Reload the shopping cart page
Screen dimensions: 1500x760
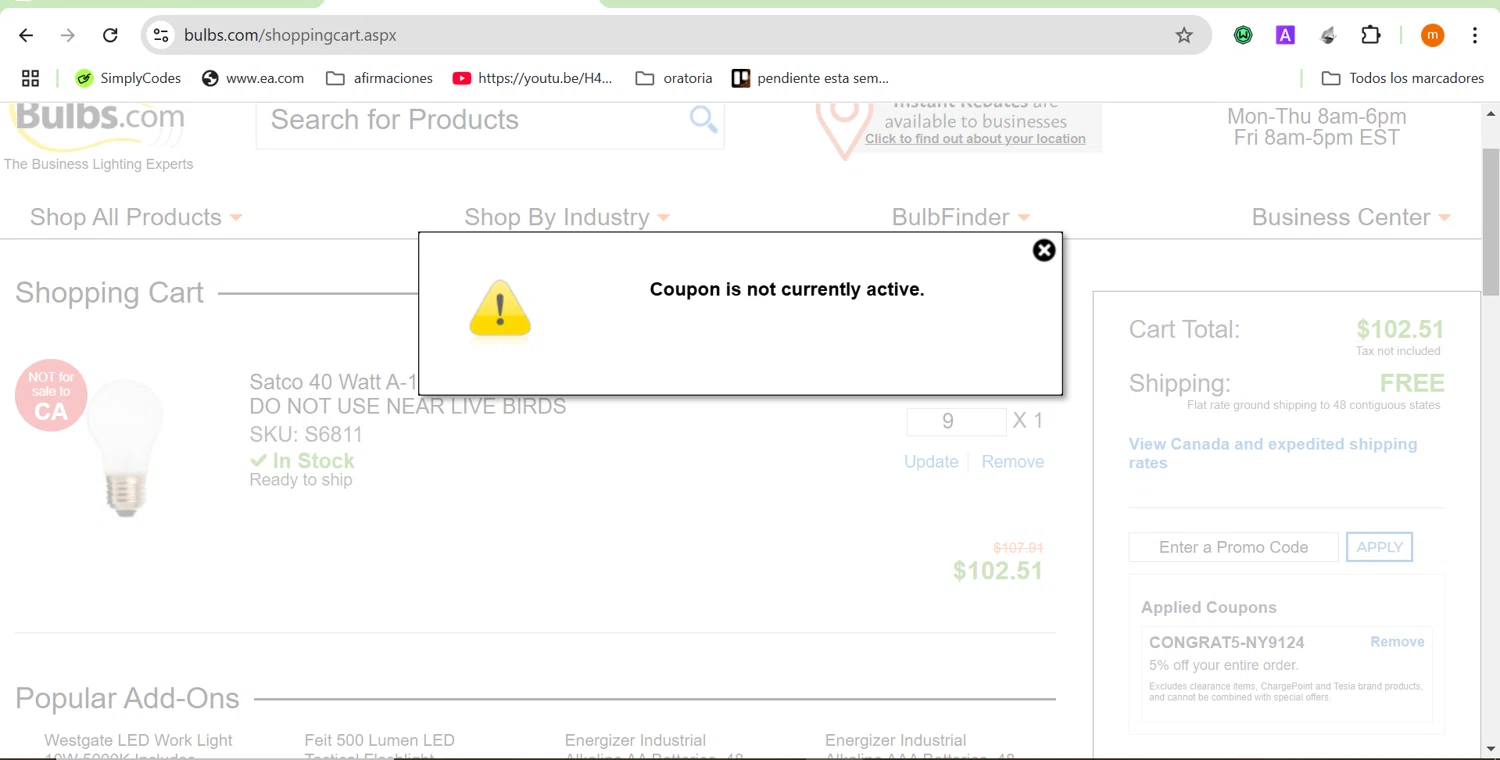point(110,35)
